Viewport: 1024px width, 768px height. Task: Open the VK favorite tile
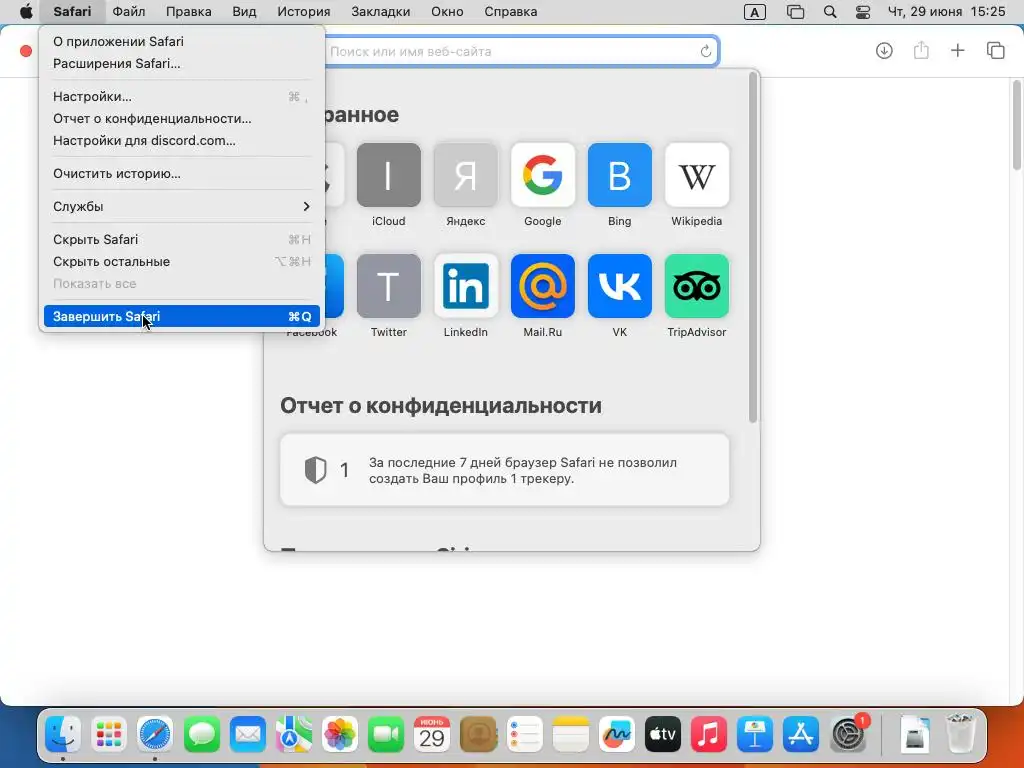pyautogui.click(x=620, y=286)
